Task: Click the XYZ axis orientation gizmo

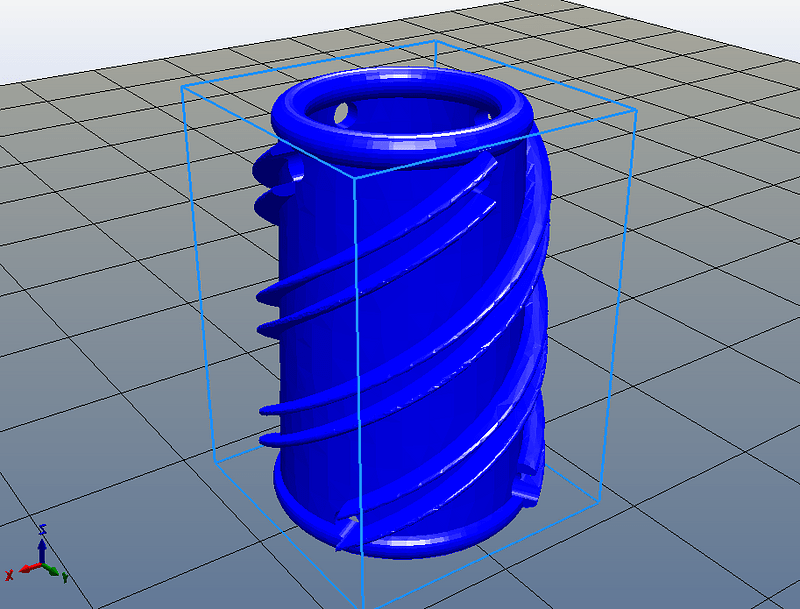Action: pos(37,555)
